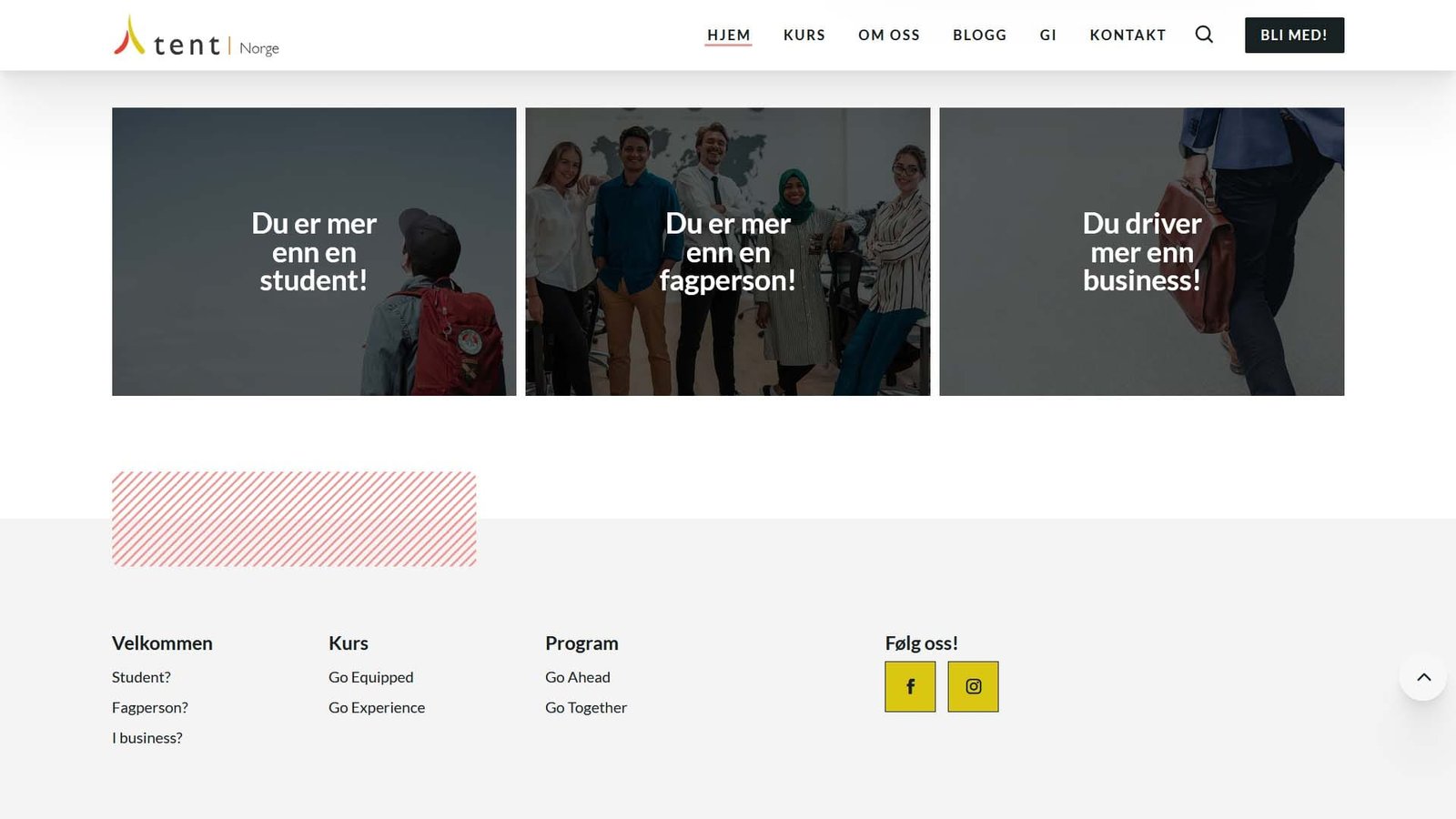The height and width of the screenshot is (819, 1456).
Task: Open the 'Du er mer enn en student!' card
Action: pyautogui.click(x=314, y=251)
